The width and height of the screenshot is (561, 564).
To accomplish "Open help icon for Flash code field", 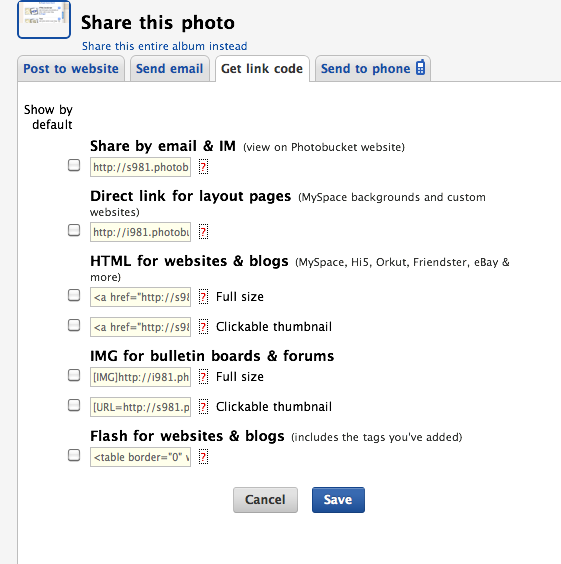I will tap(203, 457).
